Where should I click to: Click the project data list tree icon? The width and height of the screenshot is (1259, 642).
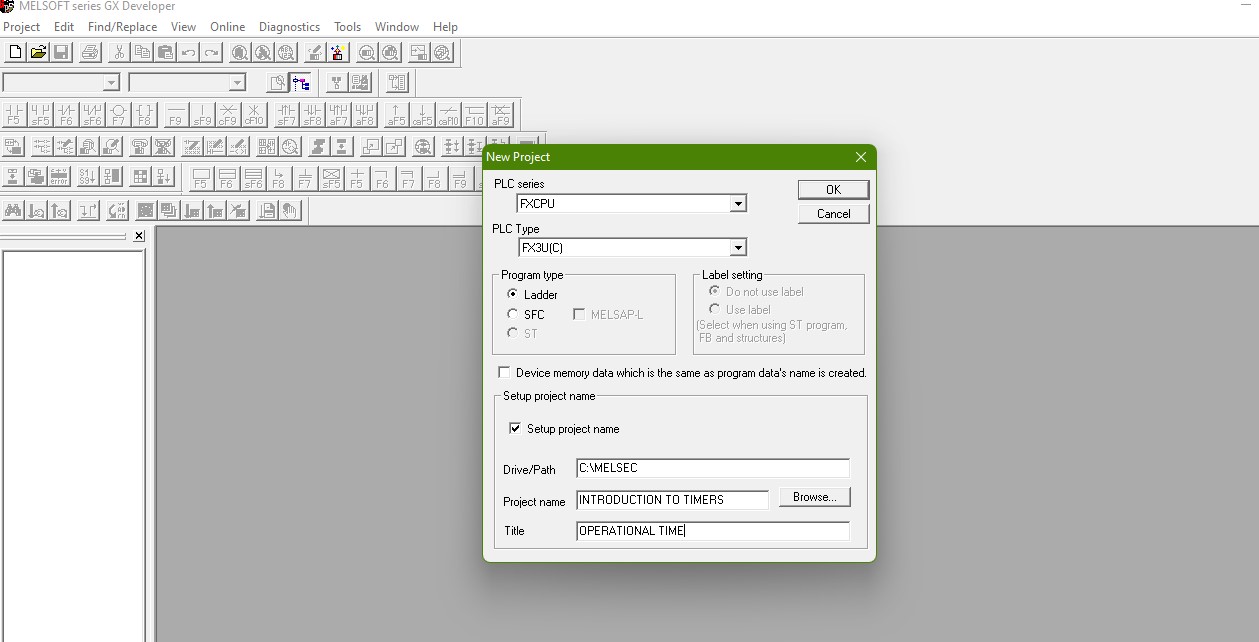[x=301, y=83]
